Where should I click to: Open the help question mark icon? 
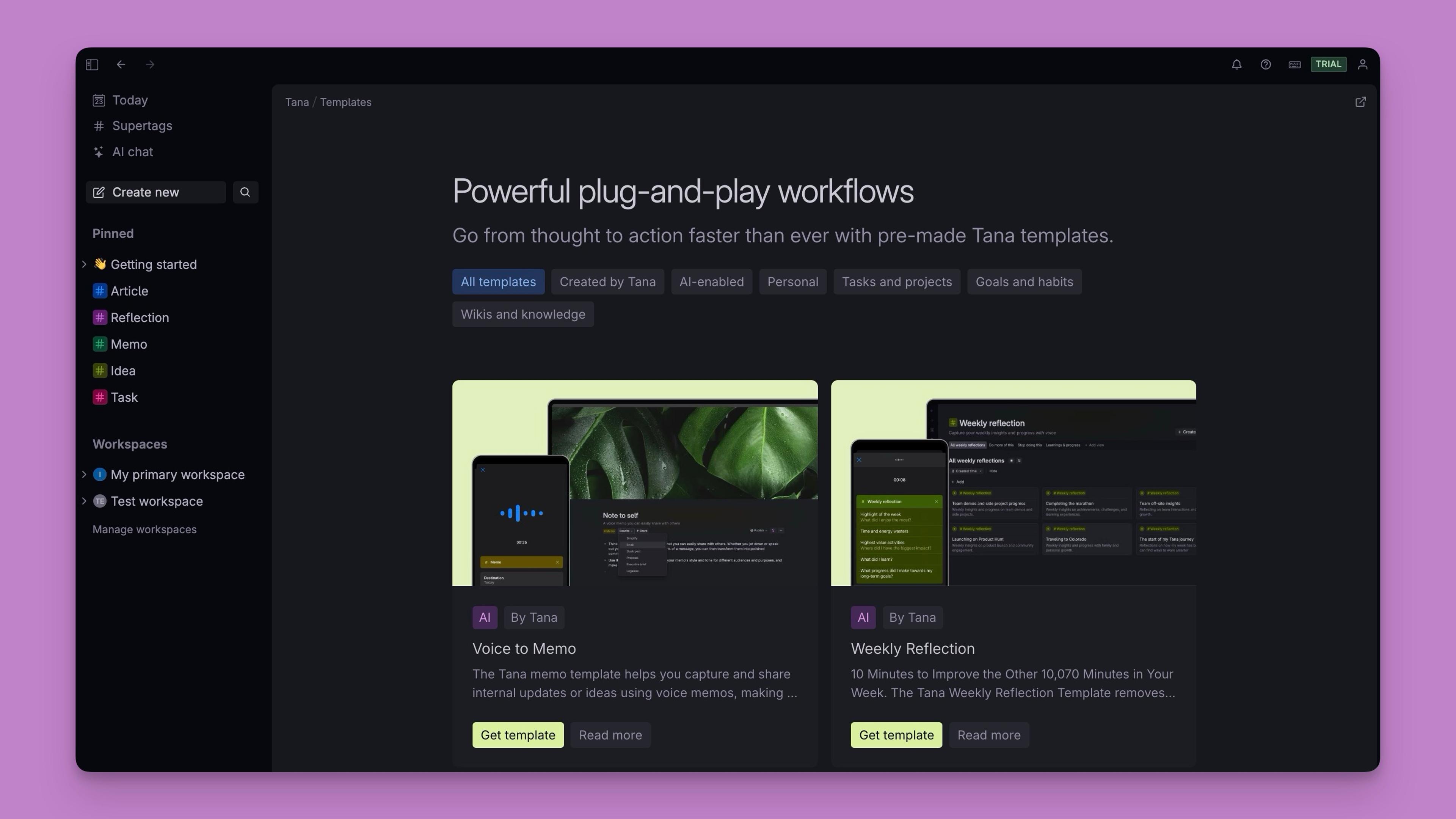coord(1266,64)
